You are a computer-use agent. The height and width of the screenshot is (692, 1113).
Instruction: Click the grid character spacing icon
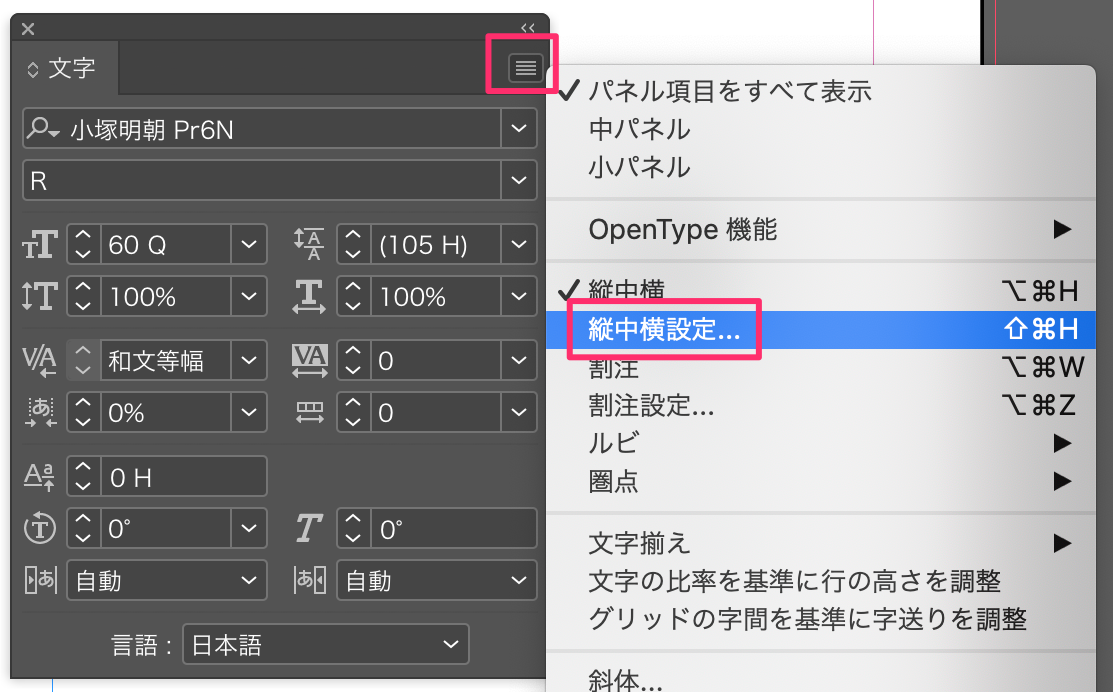(309, 412)
